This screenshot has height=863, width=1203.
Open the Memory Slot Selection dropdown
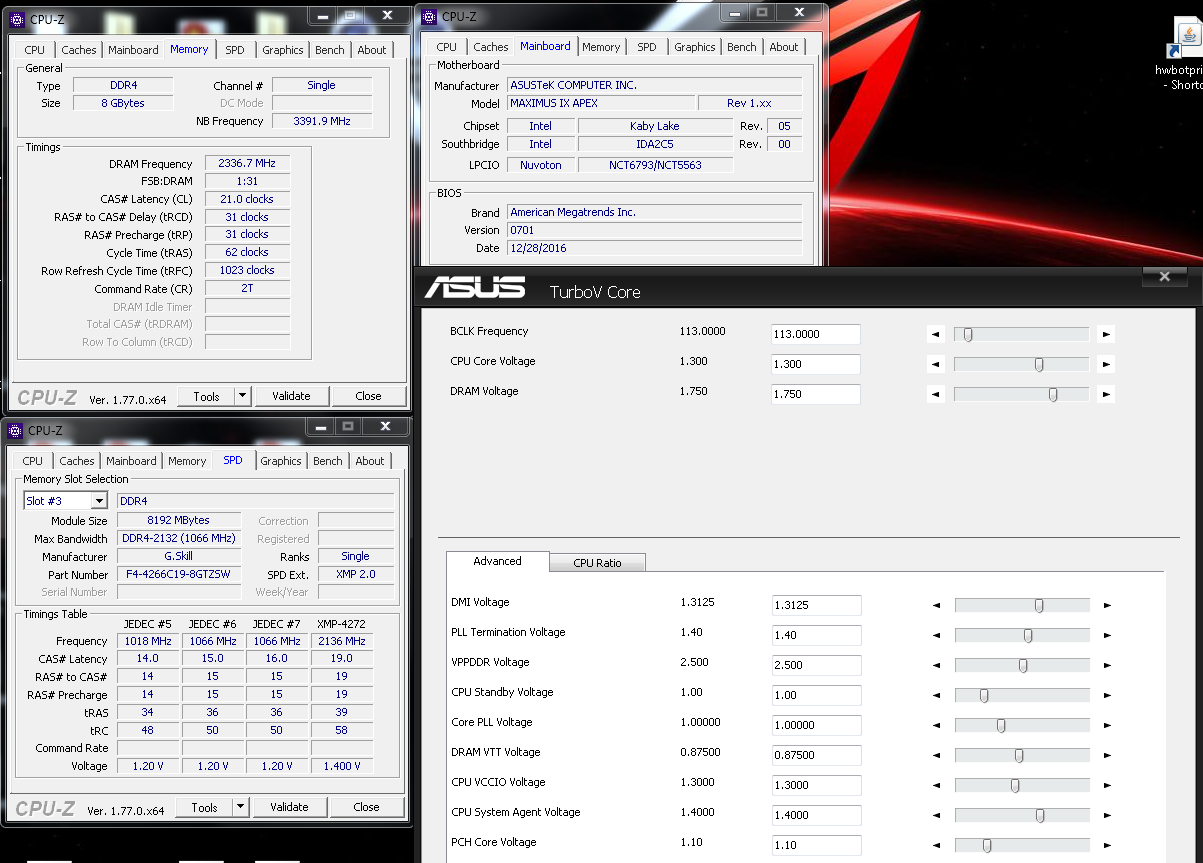(x=65, y=501)
